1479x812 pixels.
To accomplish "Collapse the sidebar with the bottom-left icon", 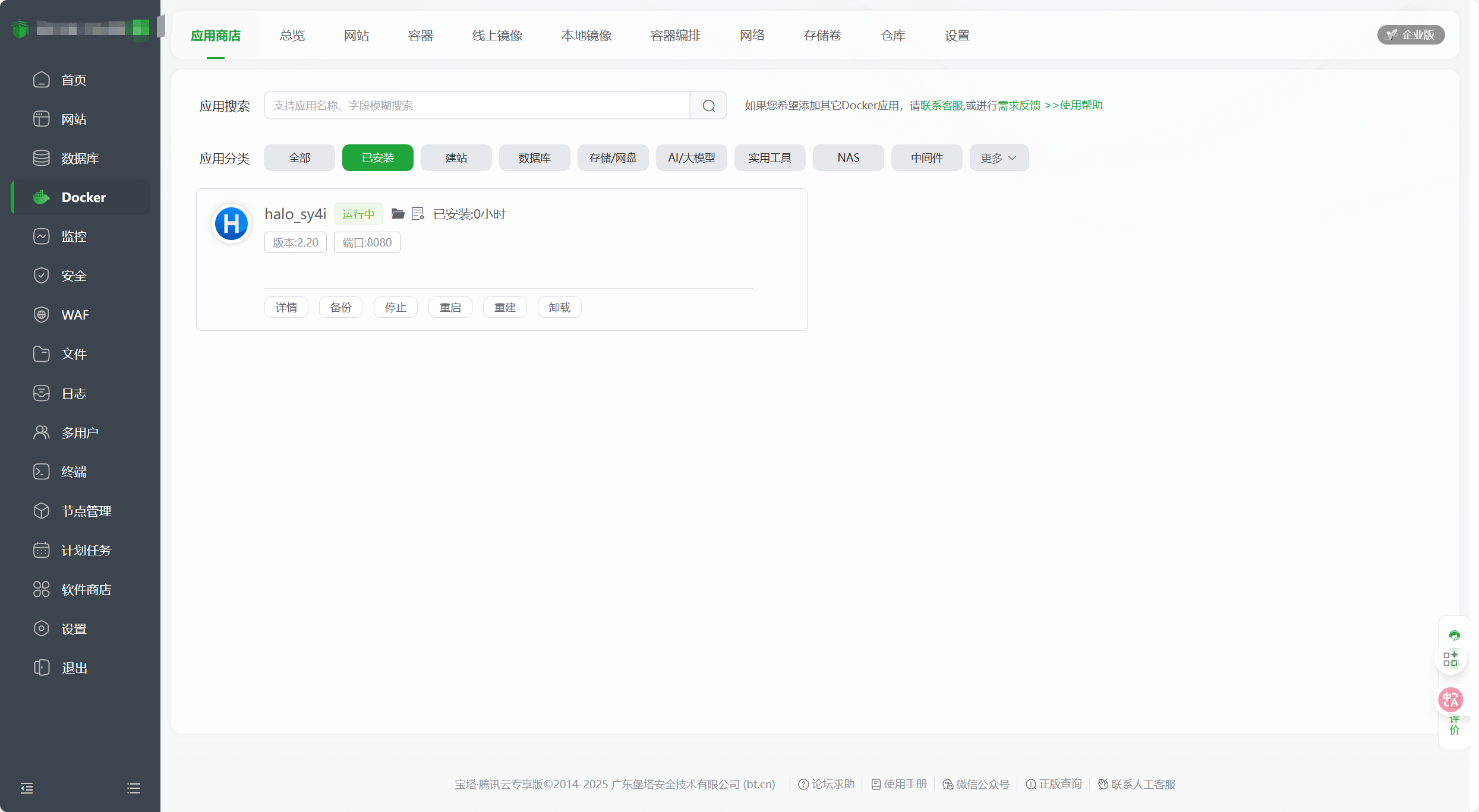I will point(26,788).
